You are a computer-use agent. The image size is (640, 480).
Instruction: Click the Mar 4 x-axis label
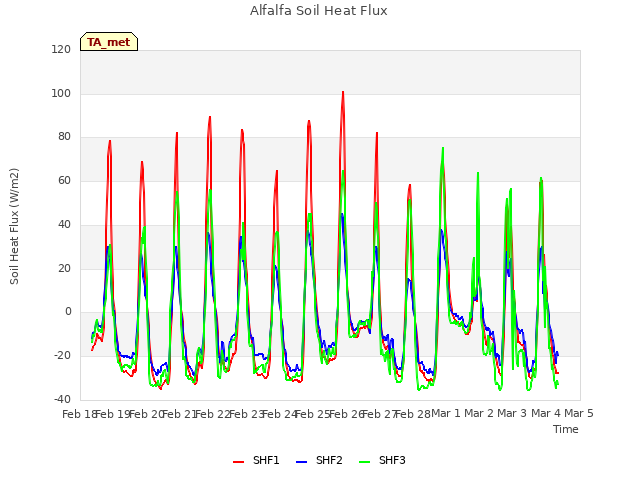pyautogui.click(x=546, y=413)
